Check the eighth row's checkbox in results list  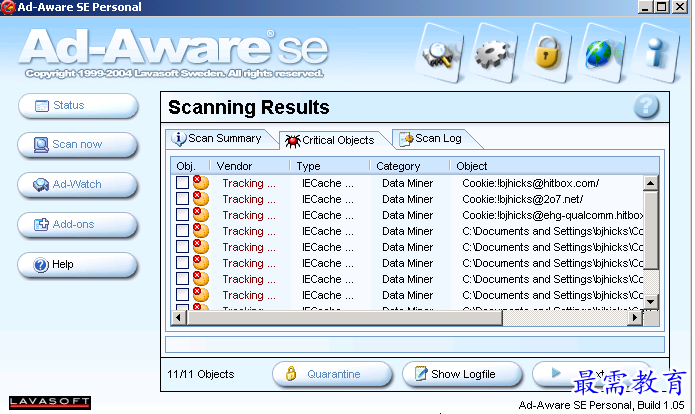point(182,294)
